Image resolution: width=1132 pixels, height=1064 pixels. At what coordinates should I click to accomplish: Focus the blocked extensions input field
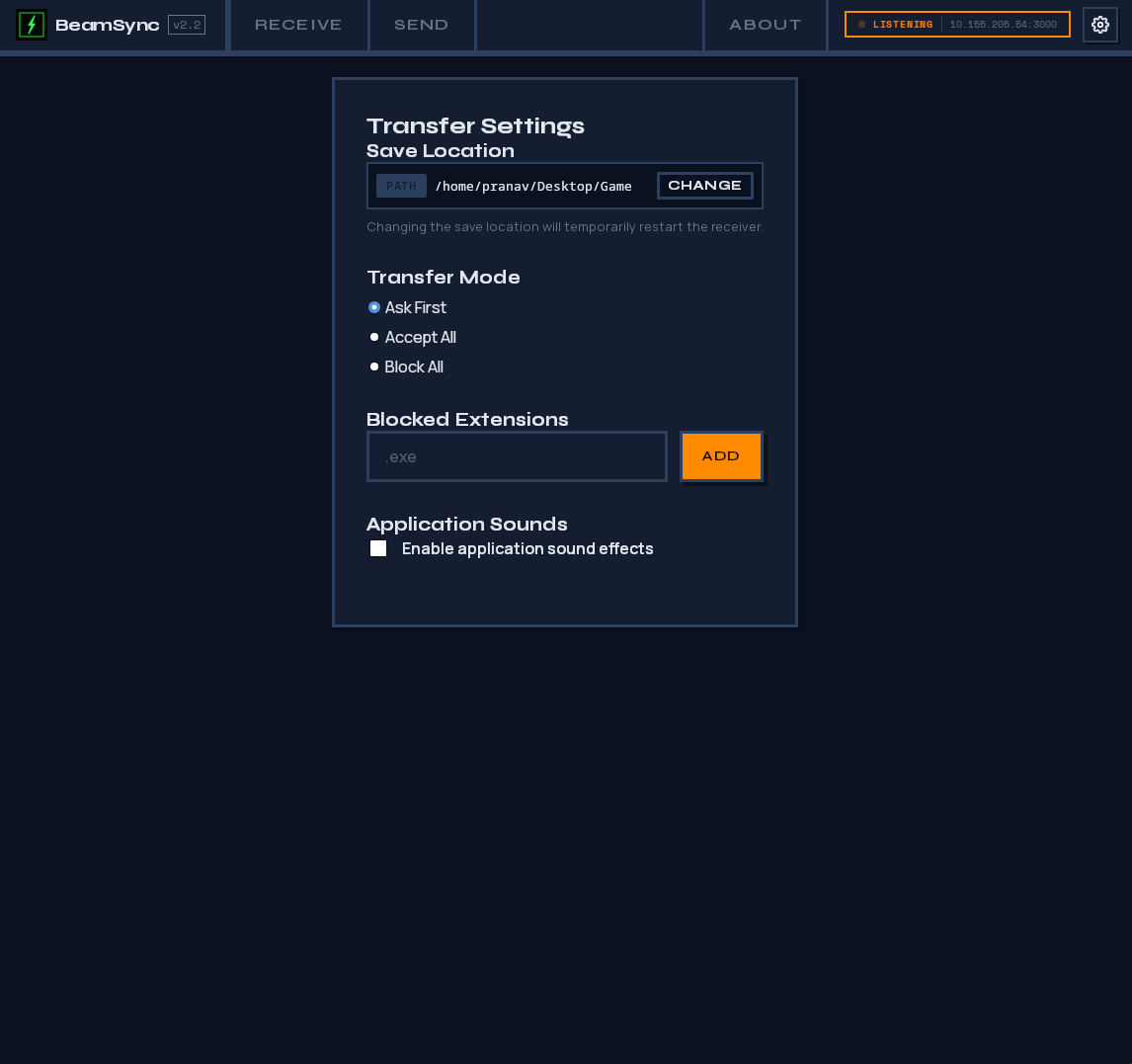click(x=517, y=456)
